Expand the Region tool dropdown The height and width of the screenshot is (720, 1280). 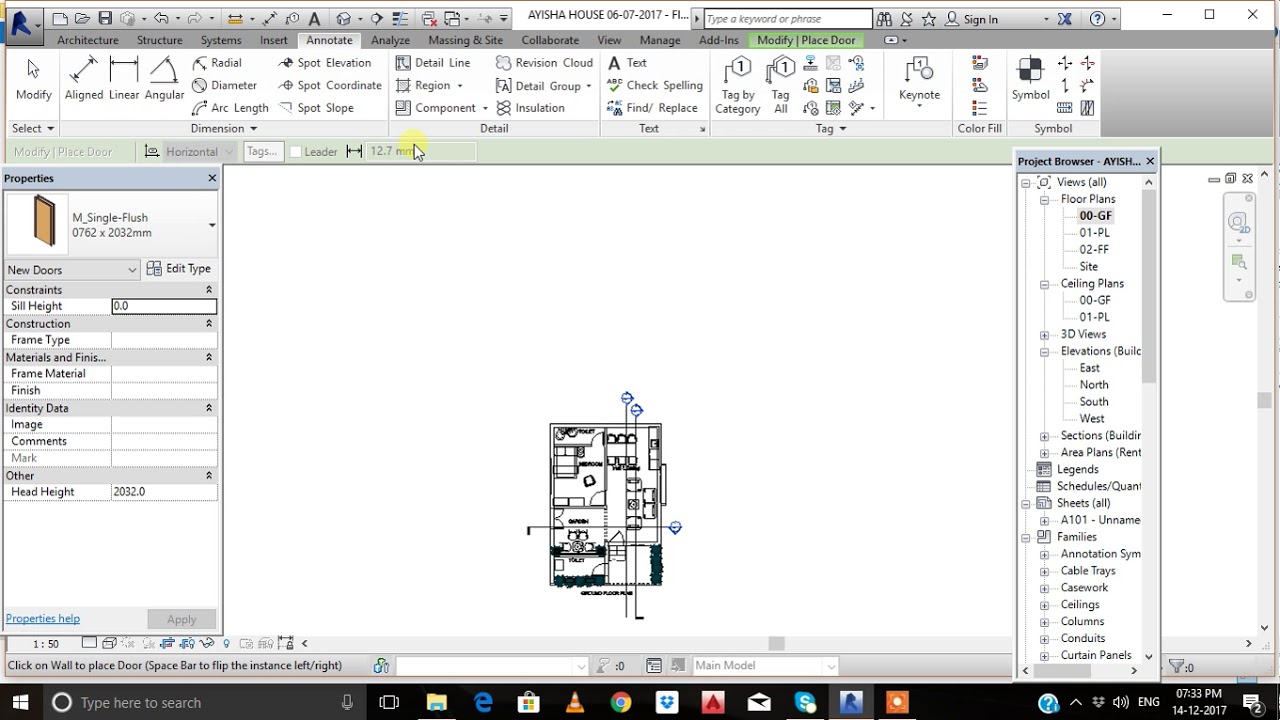click(x=460, y=86)
